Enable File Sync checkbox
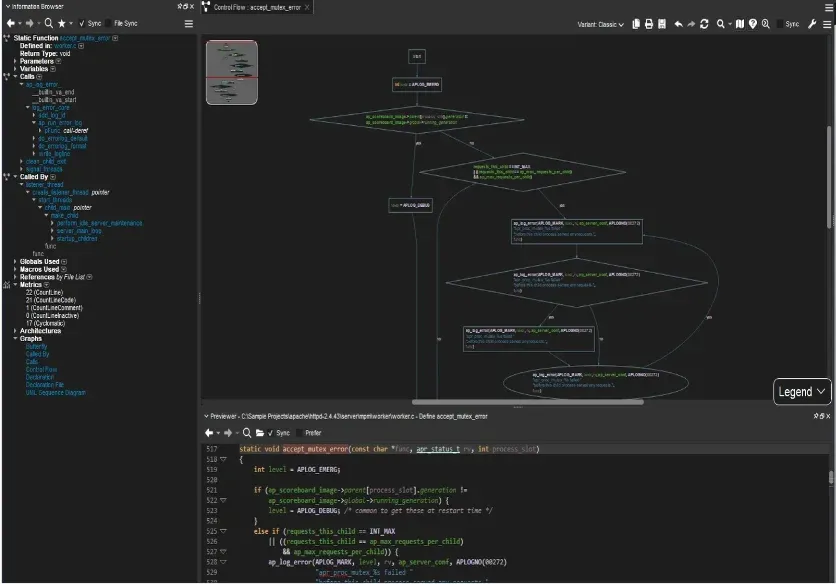Screen dimensions: 836x584 point(109,23)
